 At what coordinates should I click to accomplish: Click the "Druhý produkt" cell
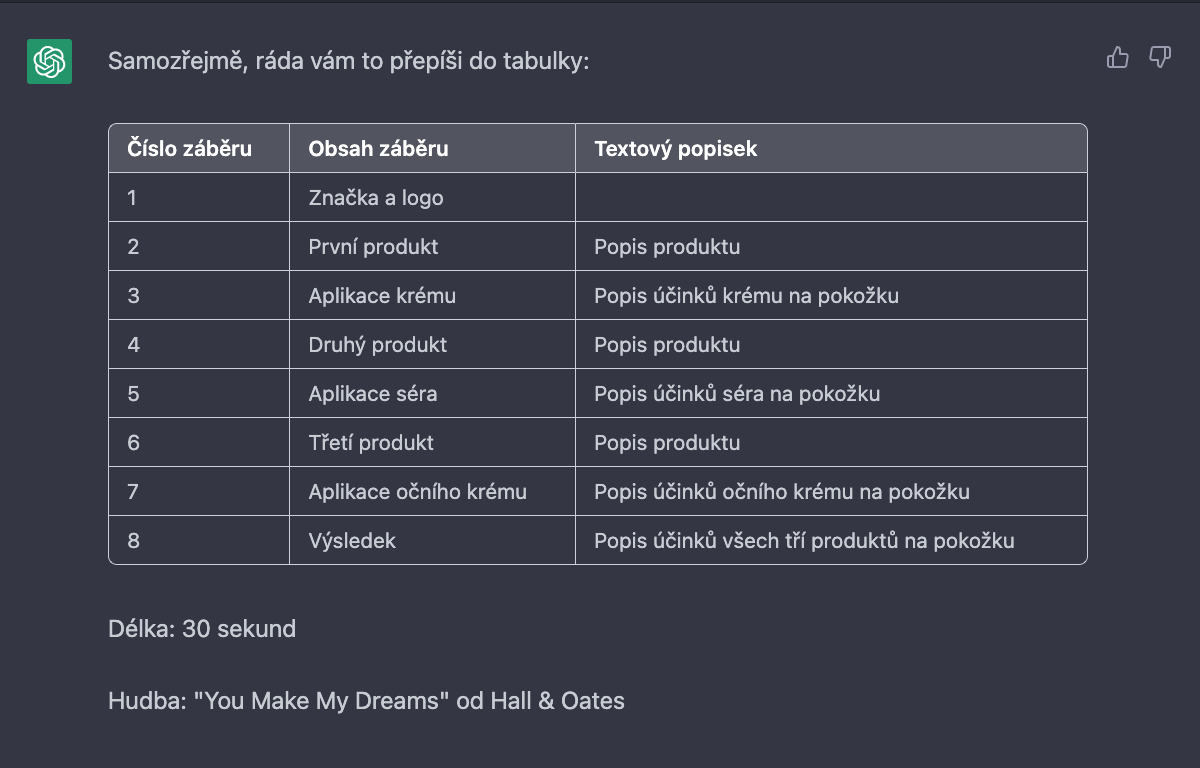(x=432, y=345)
